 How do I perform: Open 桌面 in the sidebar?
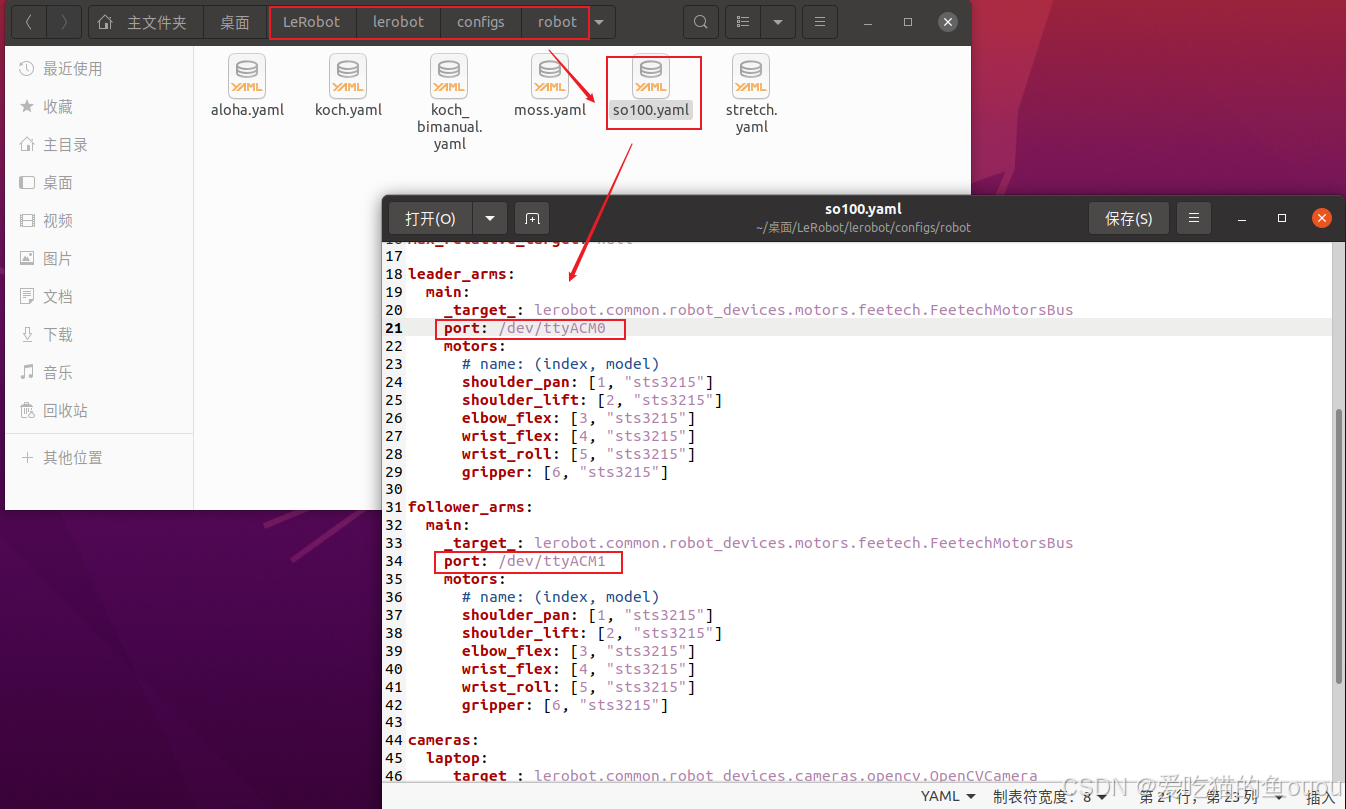coord(99,182)
